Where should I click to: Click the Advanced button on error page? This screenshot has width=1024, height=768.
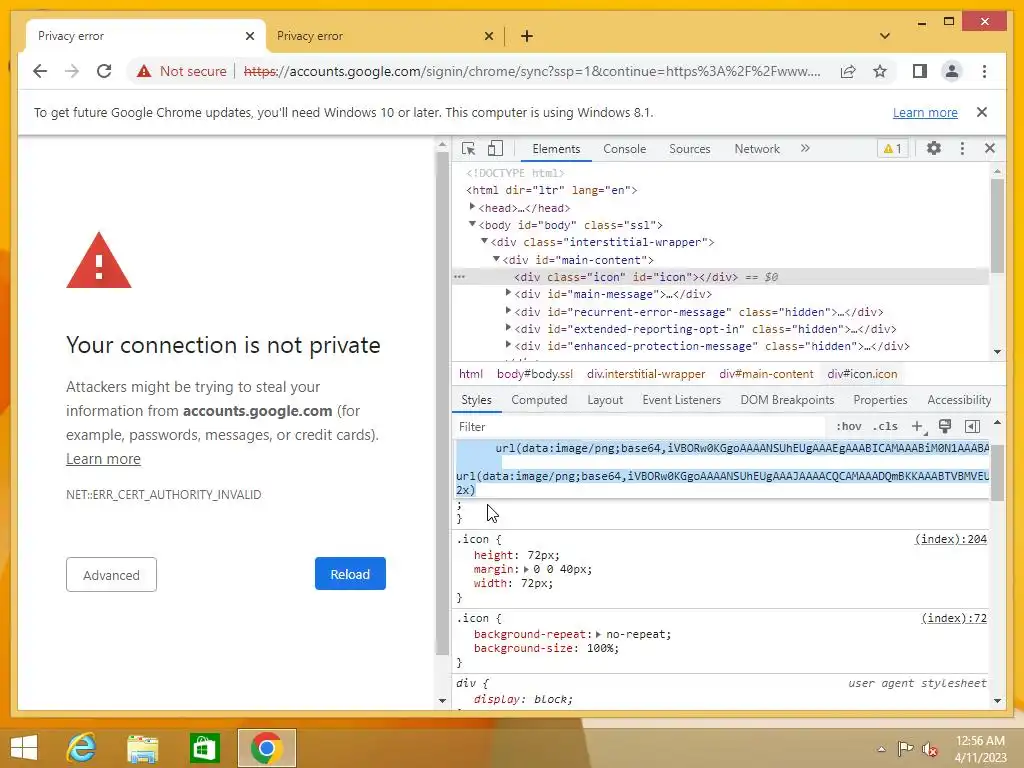coord(111,575)
